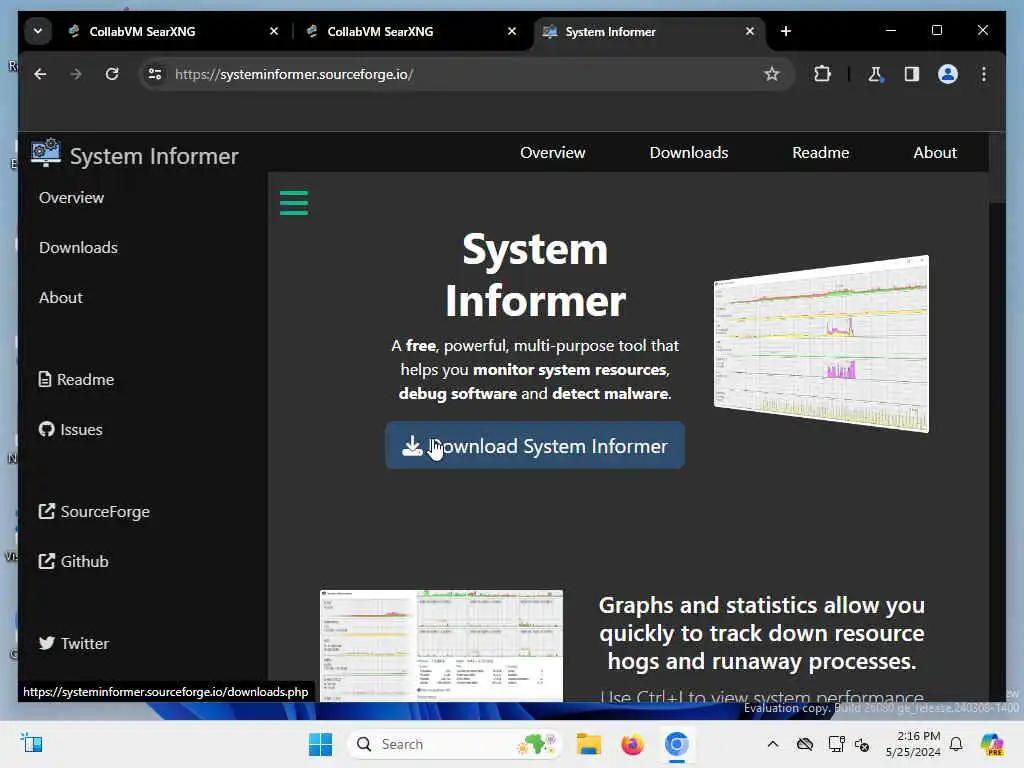
Task: Click the browser forward arrow
Action: coord(76,74)
